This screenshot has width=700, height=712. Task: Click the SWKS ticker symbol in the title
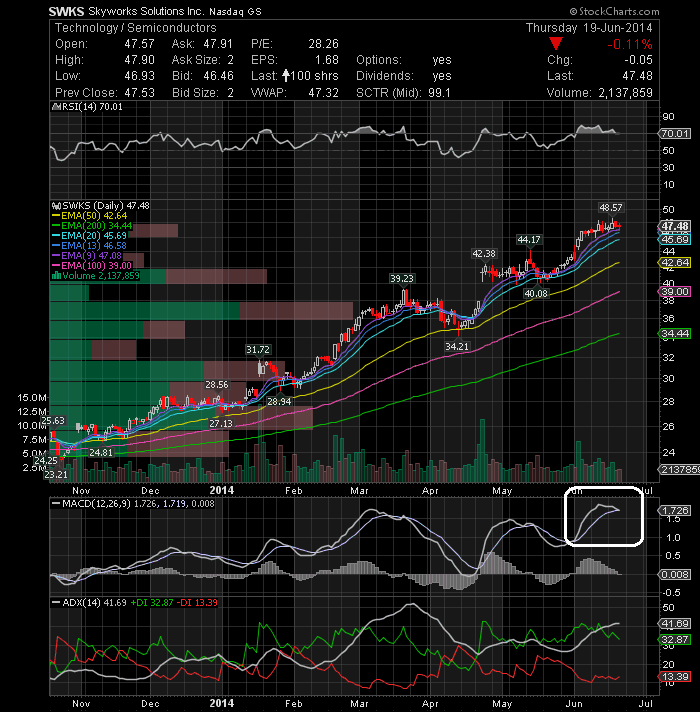click(66, 11)
